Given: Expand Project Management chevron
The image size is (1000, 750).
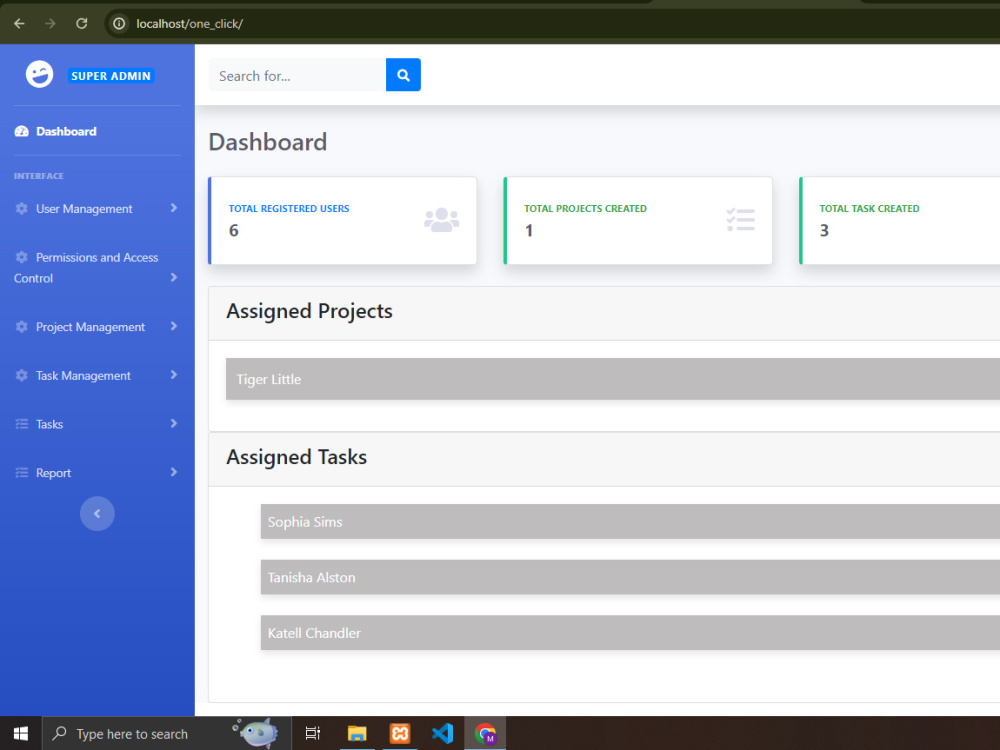Looking at the screenshot, I should [x=173, y=326].
